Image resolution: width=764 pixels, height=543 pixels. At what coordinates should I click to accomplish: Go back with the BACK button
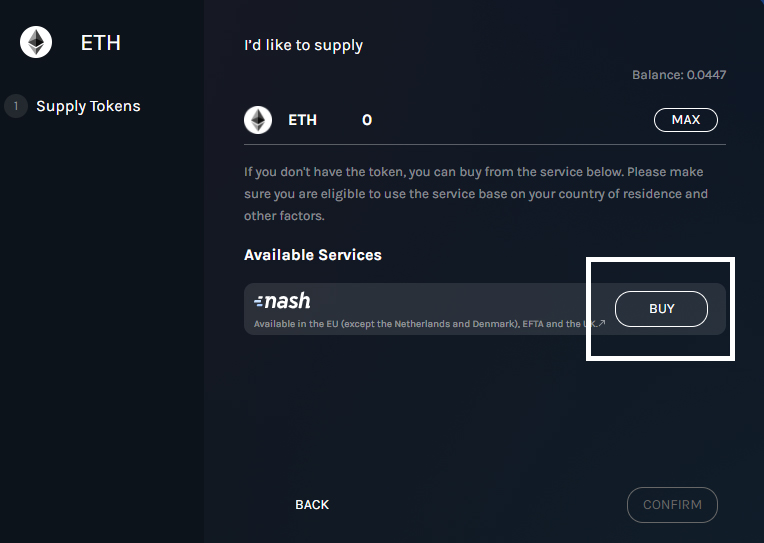click(x=312, y=504)
